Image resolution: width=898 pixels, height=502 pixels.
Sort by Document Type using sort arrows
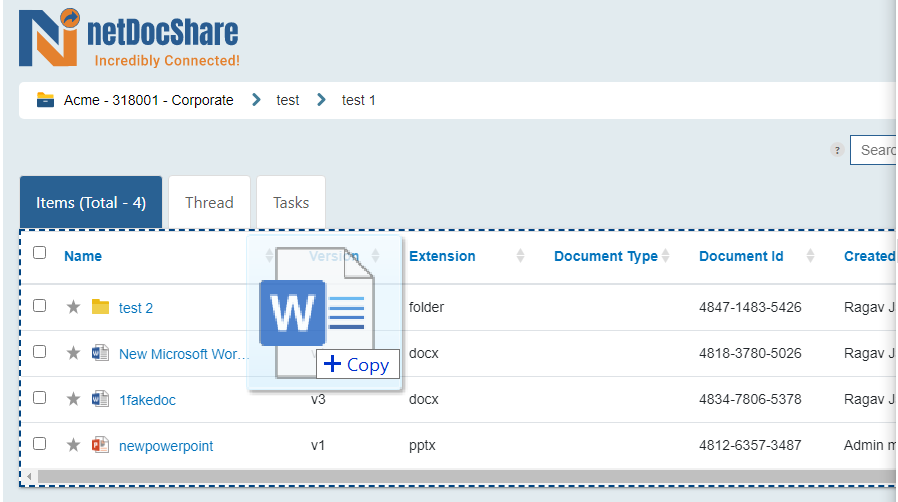(x=665, y=256)
